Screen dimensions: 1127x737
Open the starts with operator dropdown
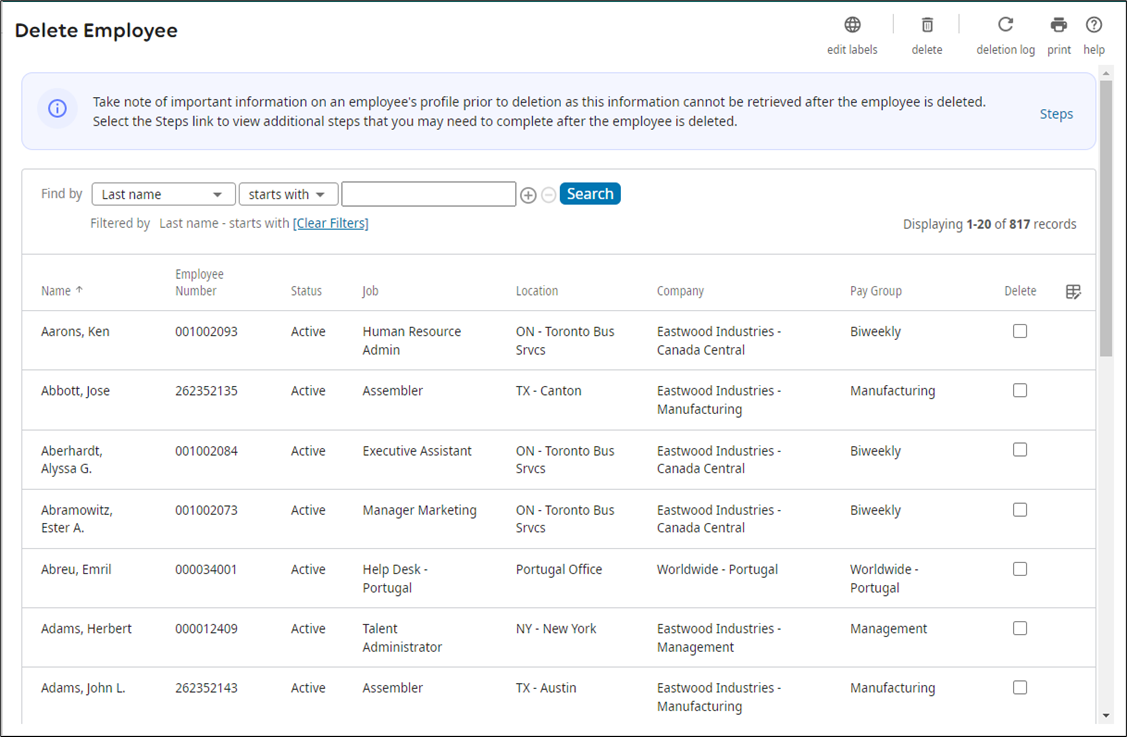(x=288, y=194)
